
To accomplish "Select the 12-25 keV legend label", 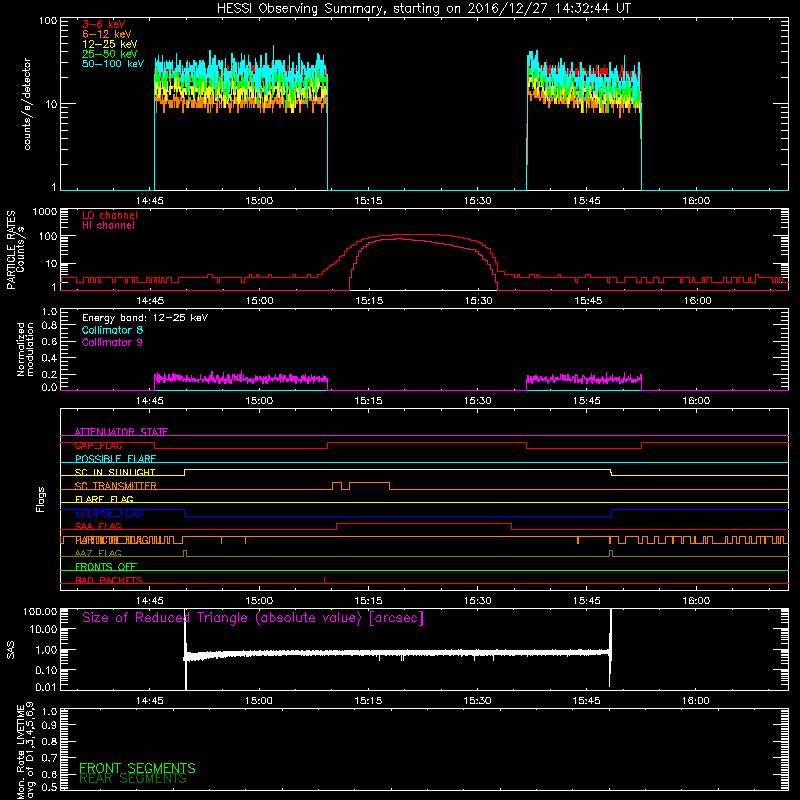I will click(110, 44).
